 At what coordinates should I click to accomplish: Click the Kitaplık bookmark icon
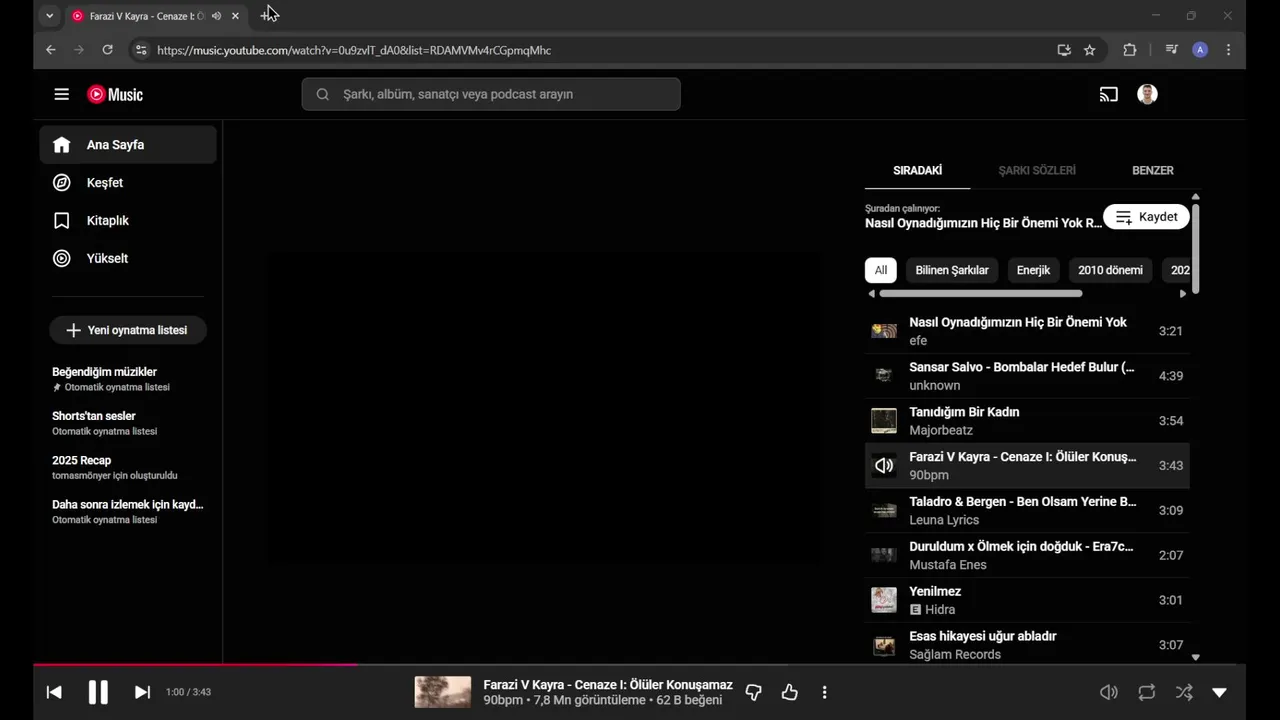click(61, 221)
